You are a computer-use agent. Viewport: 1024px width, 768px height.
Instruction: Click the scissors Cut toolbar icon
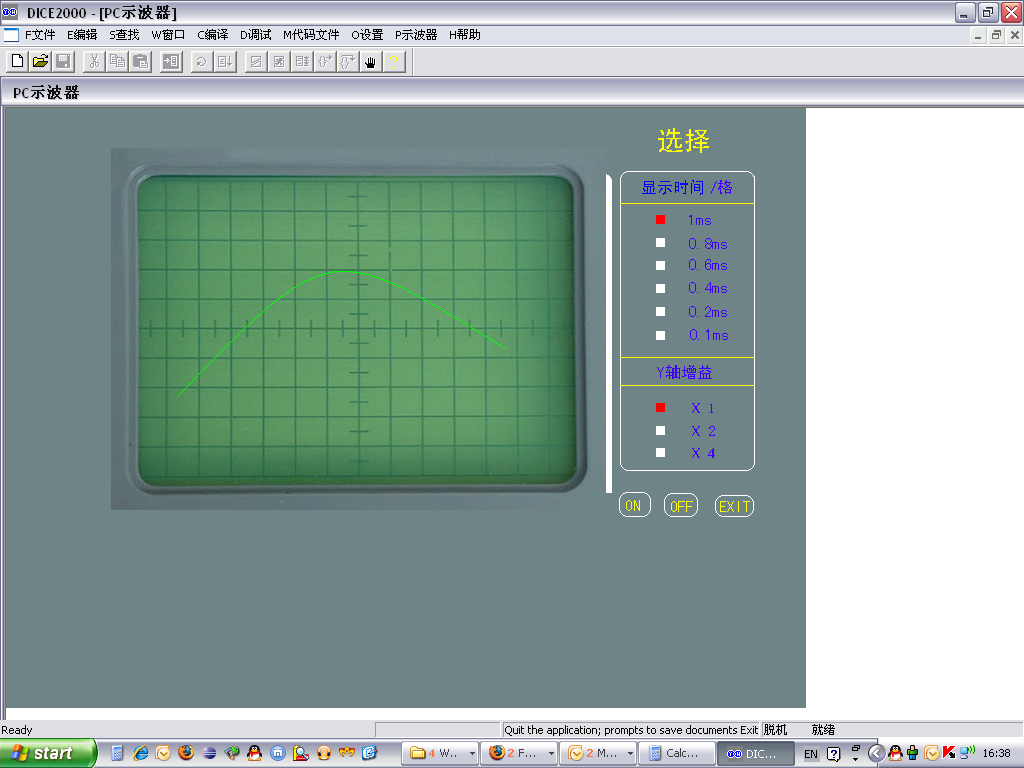(93, 62)
